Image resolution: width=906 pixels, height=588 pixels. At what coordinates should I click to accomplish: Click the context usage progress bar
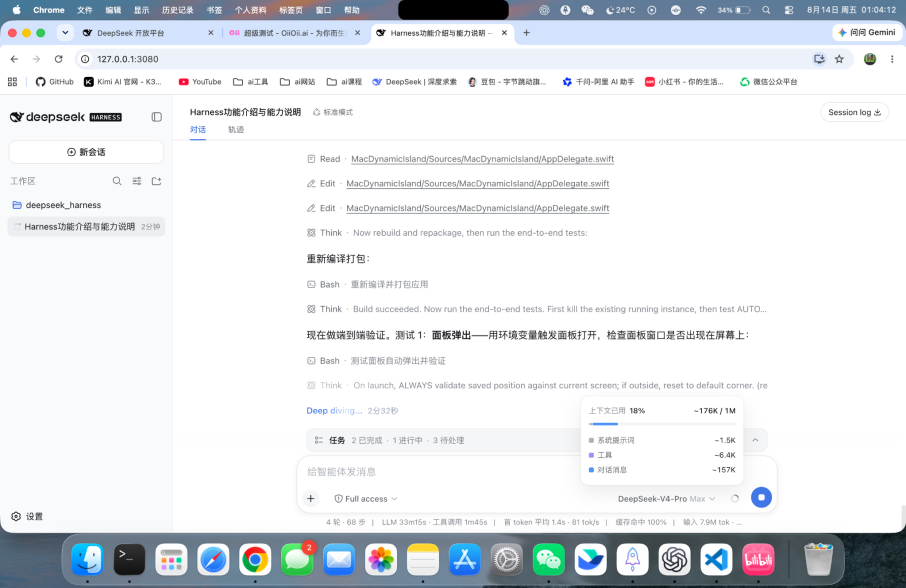[662, 424]
